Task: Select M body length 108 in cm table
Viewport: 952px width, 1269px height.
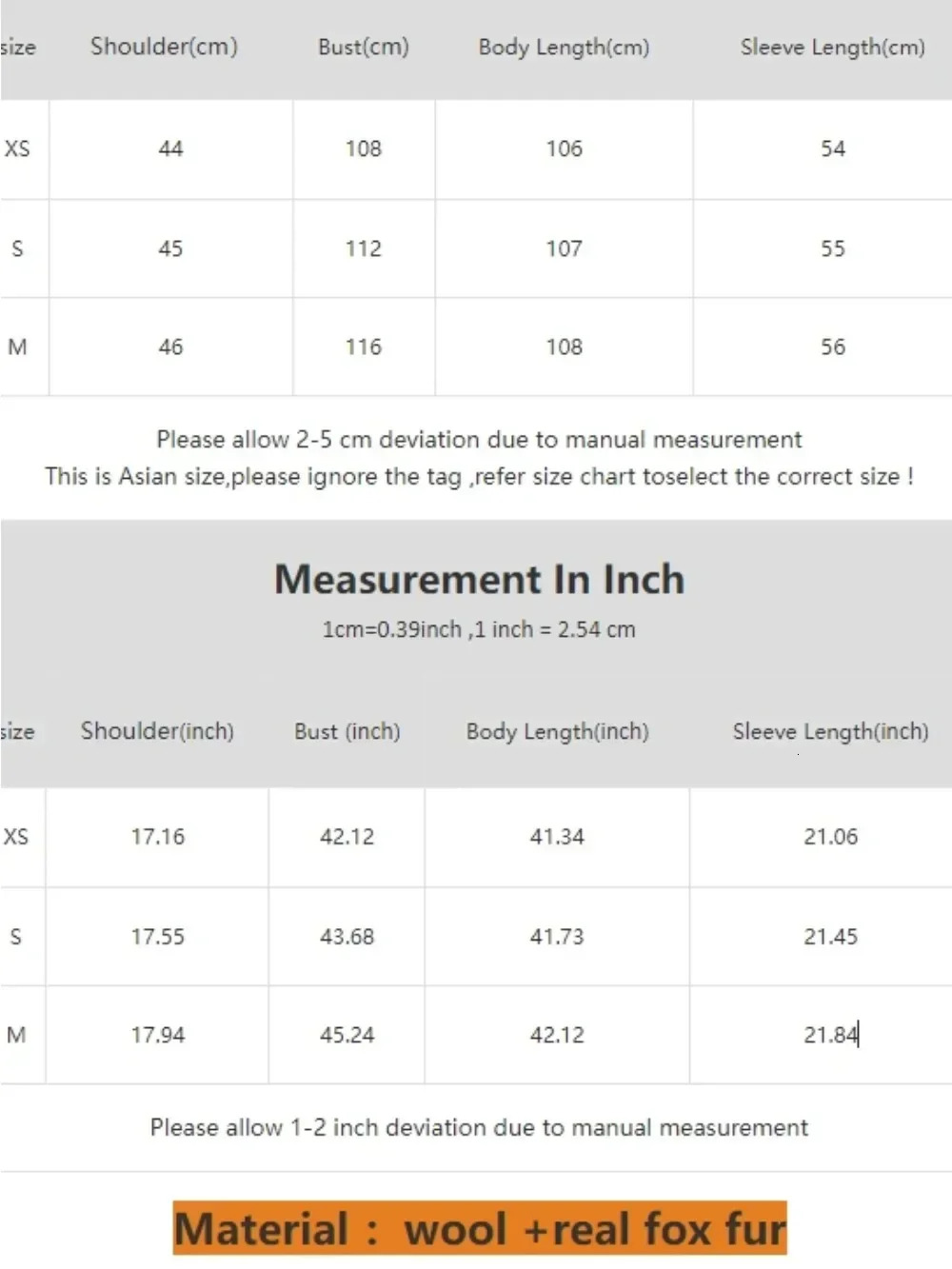Action: point(564,347)
